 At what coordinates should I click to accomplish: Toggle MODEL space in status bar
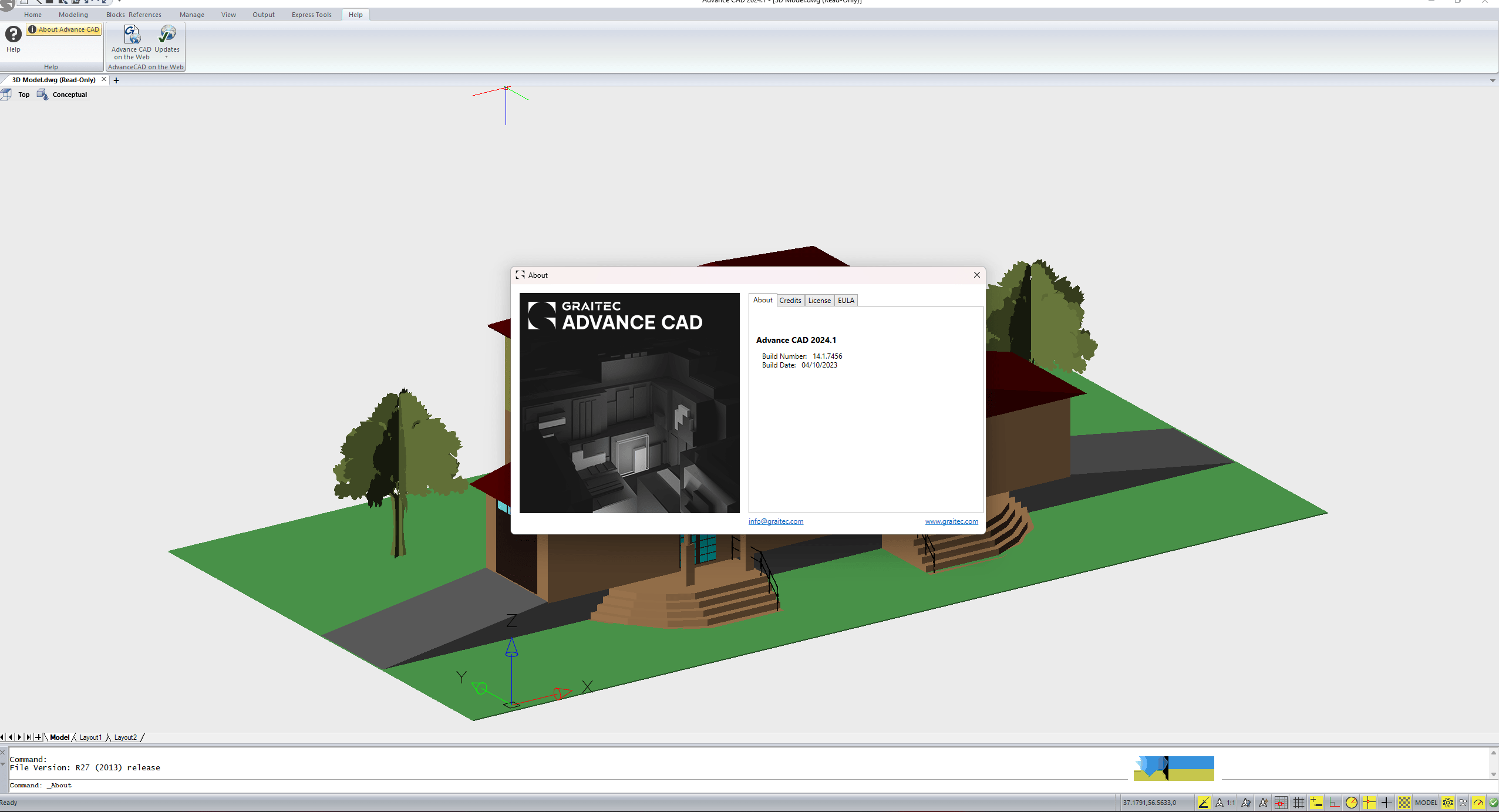pos(1426,803)
